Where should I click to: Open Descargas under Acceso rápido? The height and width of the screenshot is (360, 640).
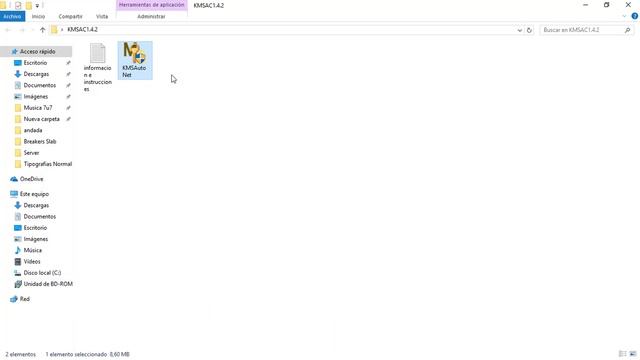36,74
